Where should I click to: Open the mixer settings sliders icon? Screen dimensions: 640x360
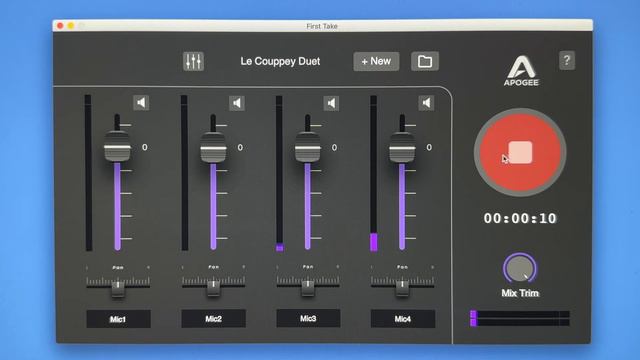(193, 61)
